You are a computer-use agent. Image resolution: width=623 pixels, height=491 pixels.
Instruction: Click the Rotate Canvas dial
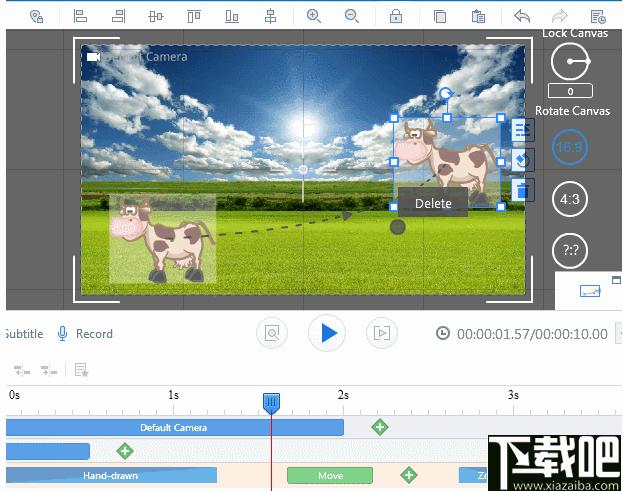[570, 61]
